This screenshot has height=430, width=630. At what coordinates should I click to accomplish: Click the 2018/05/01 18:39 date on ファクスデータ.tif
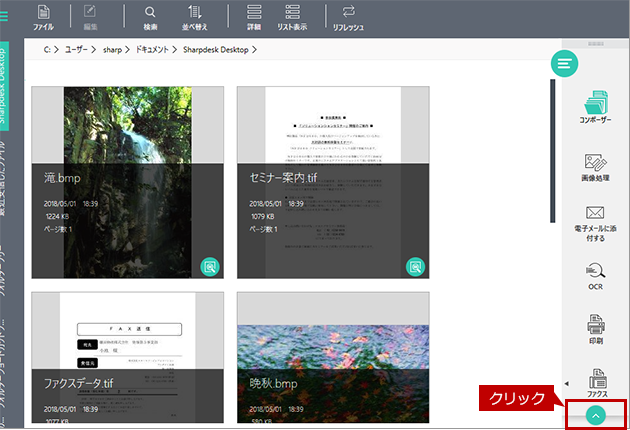point(71,409)
